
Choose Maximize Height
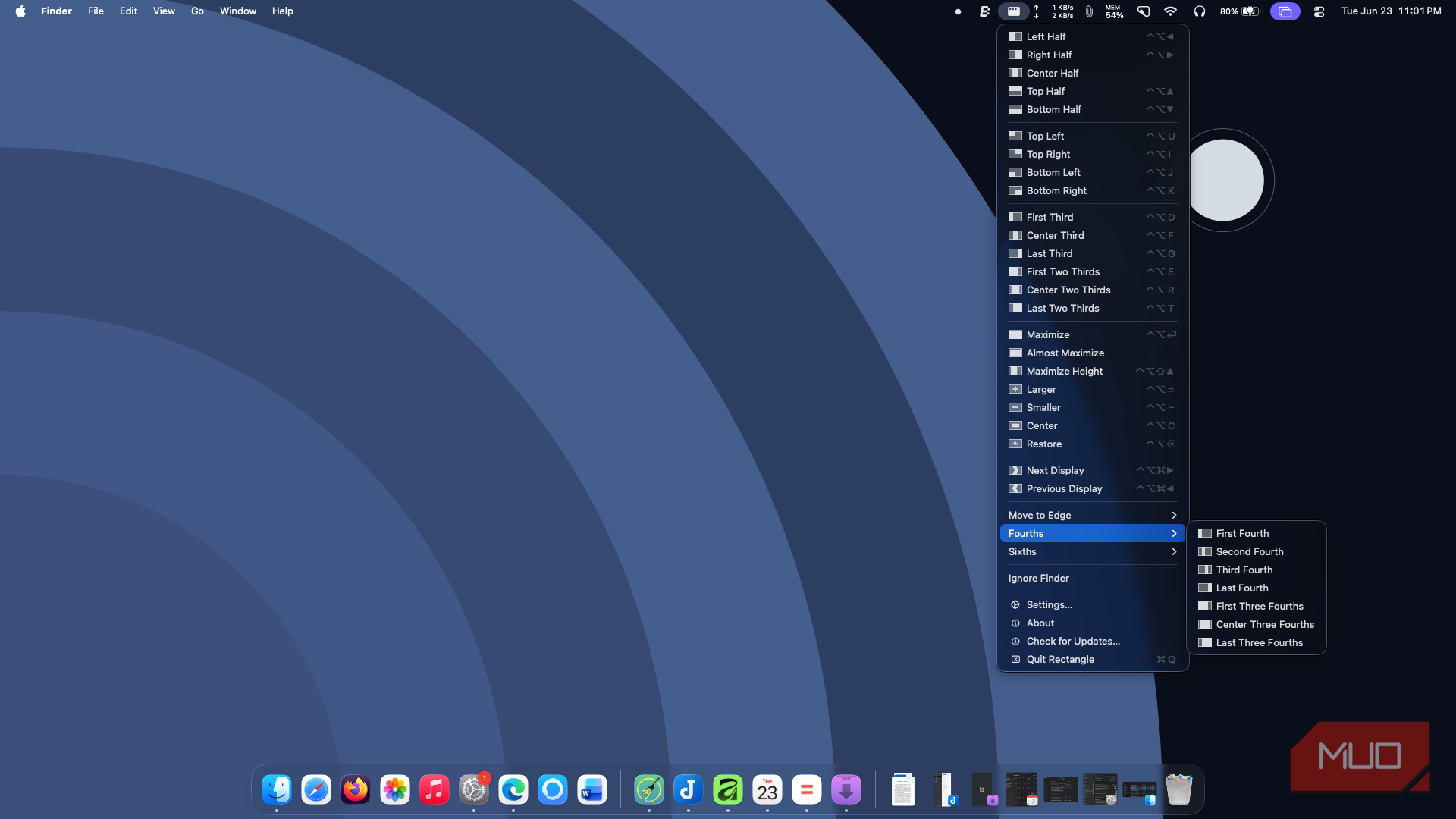pyautogui.click(x=1093, y=371)
